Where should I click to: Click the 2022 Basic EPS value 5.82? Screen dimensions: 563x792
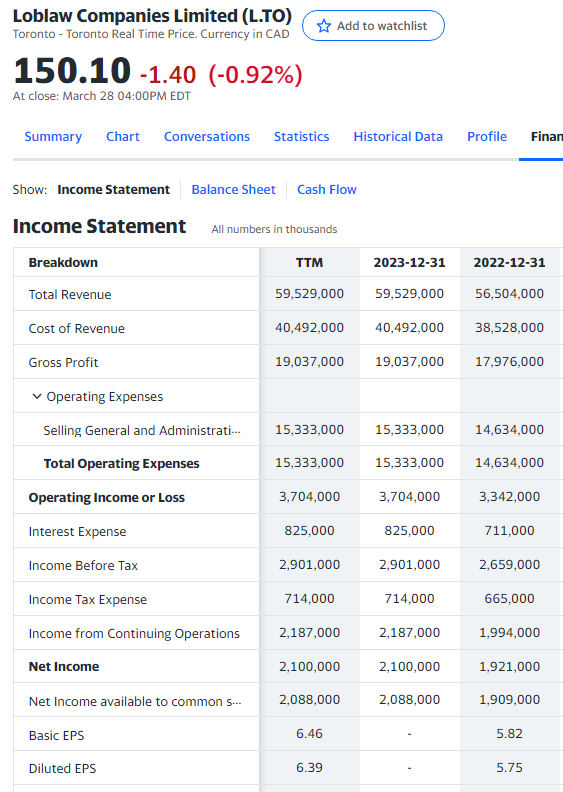click(509, 733)
